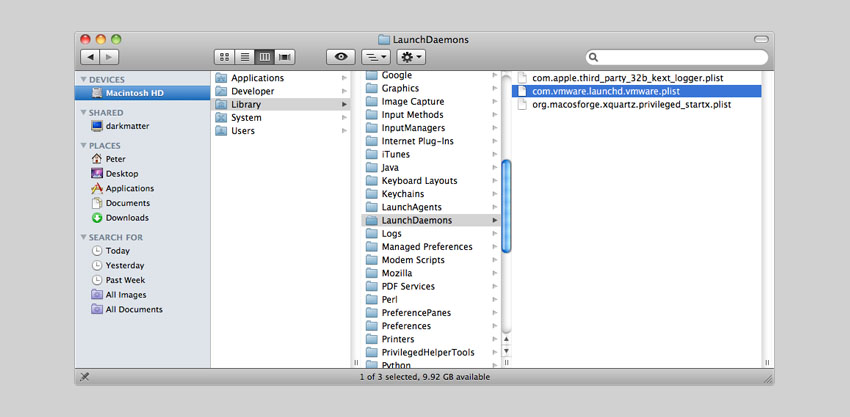
Task: Select org.macosforge.xquartz.privileged_startx.plist file
Action: pos(636,105)
